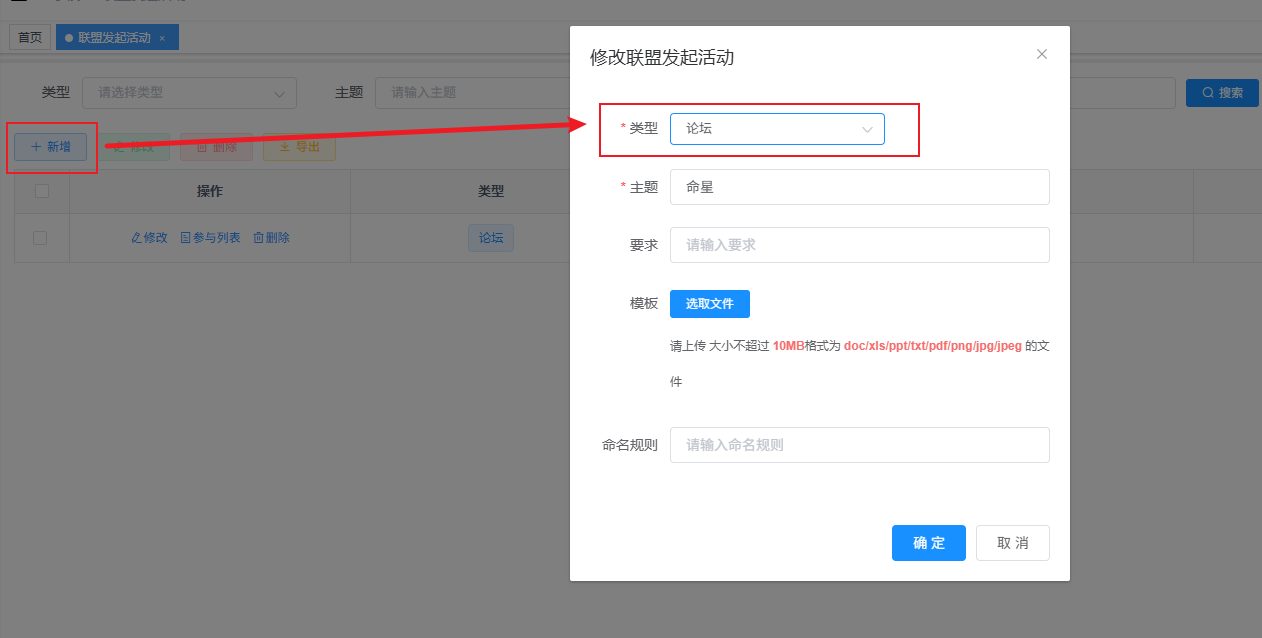
Task: Toggle the select-all header checkbox
Action: click(x=42, y=191)
